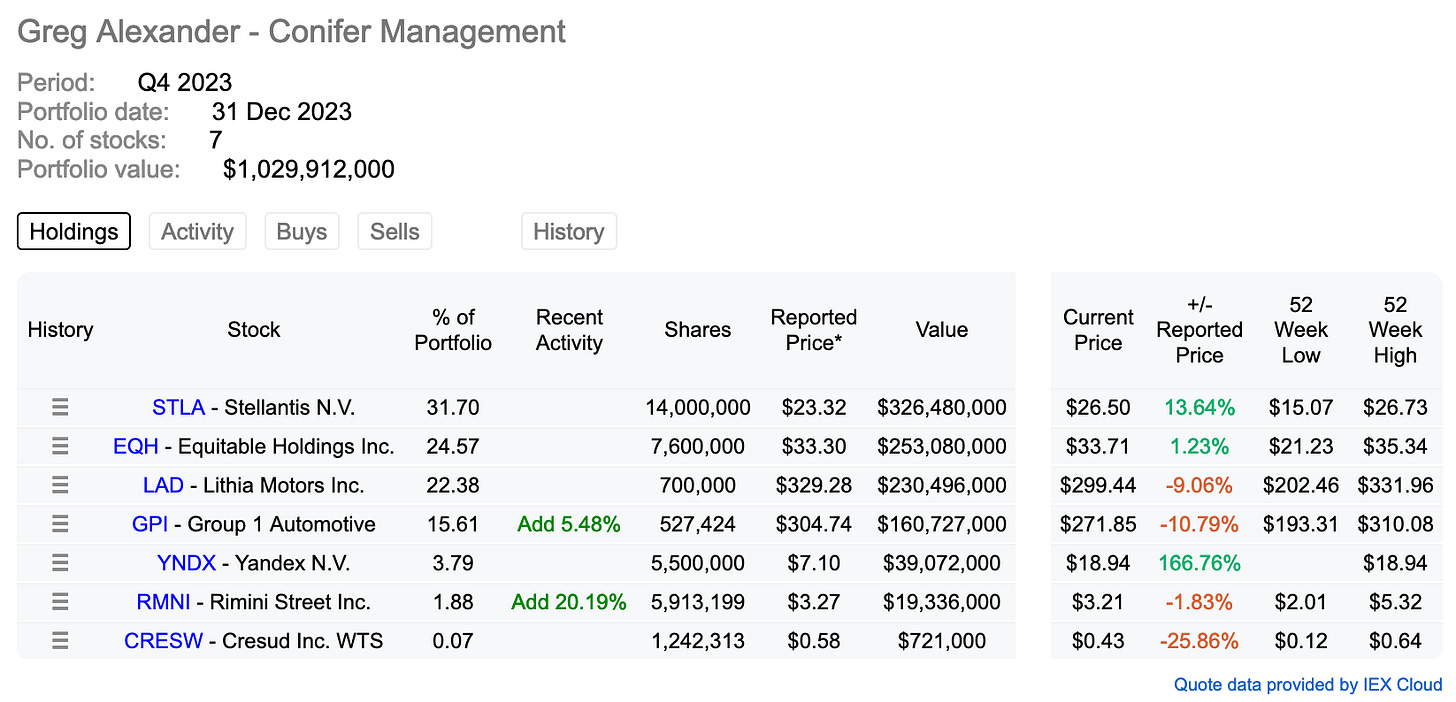Open the STLA ticker link
The height and width of the screenshot is (702, 1456).
(178, 407)
